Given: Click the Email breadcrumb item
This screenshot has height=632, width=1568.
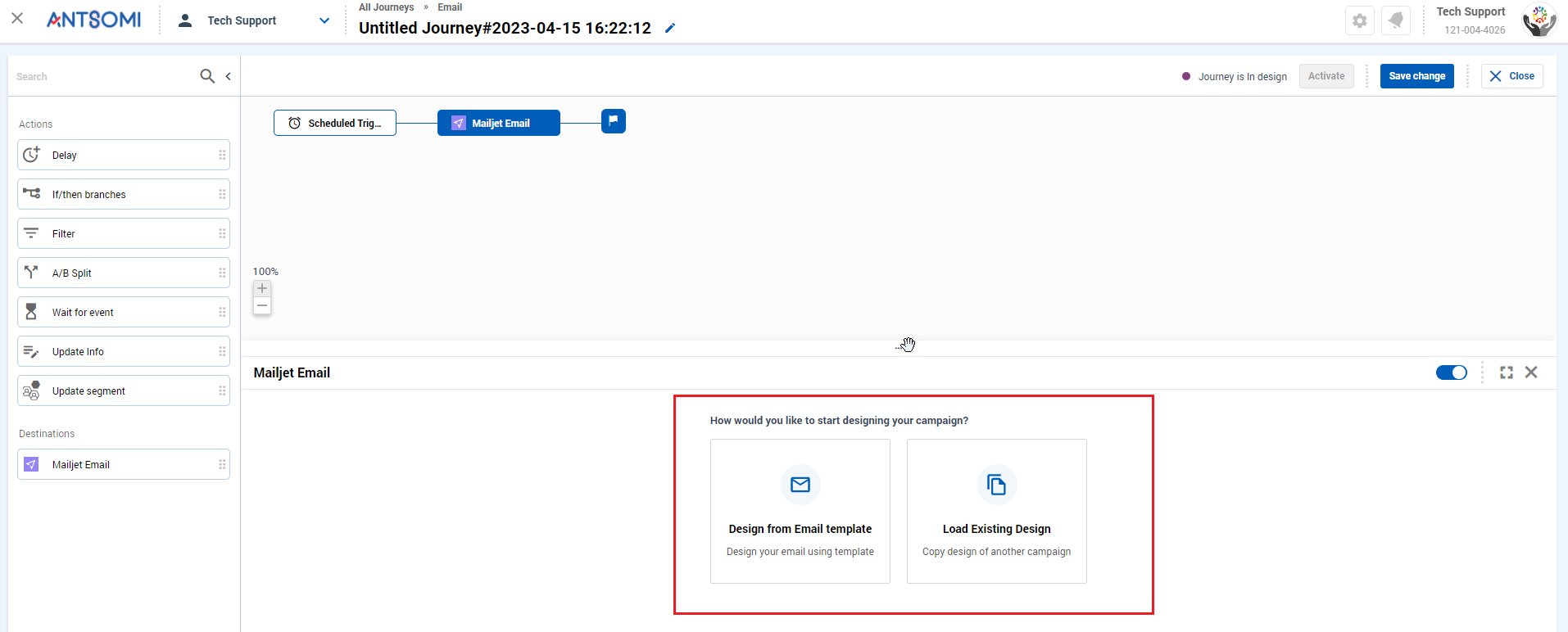Looking at the screenshot, I should click(x=450, y=7).
